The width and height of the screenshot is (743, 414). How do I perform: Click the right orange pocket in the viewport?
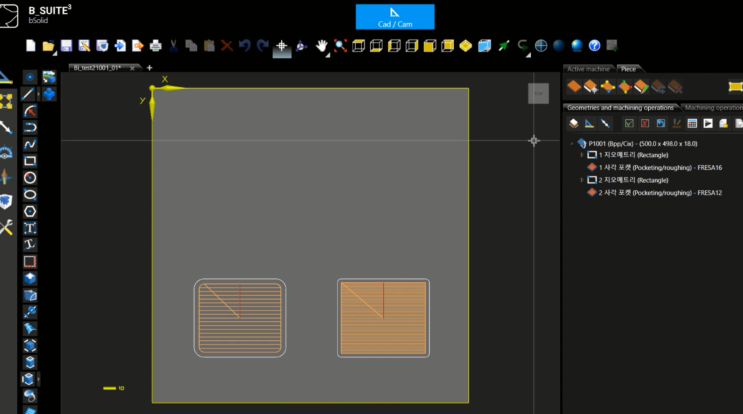click(383, 318)
